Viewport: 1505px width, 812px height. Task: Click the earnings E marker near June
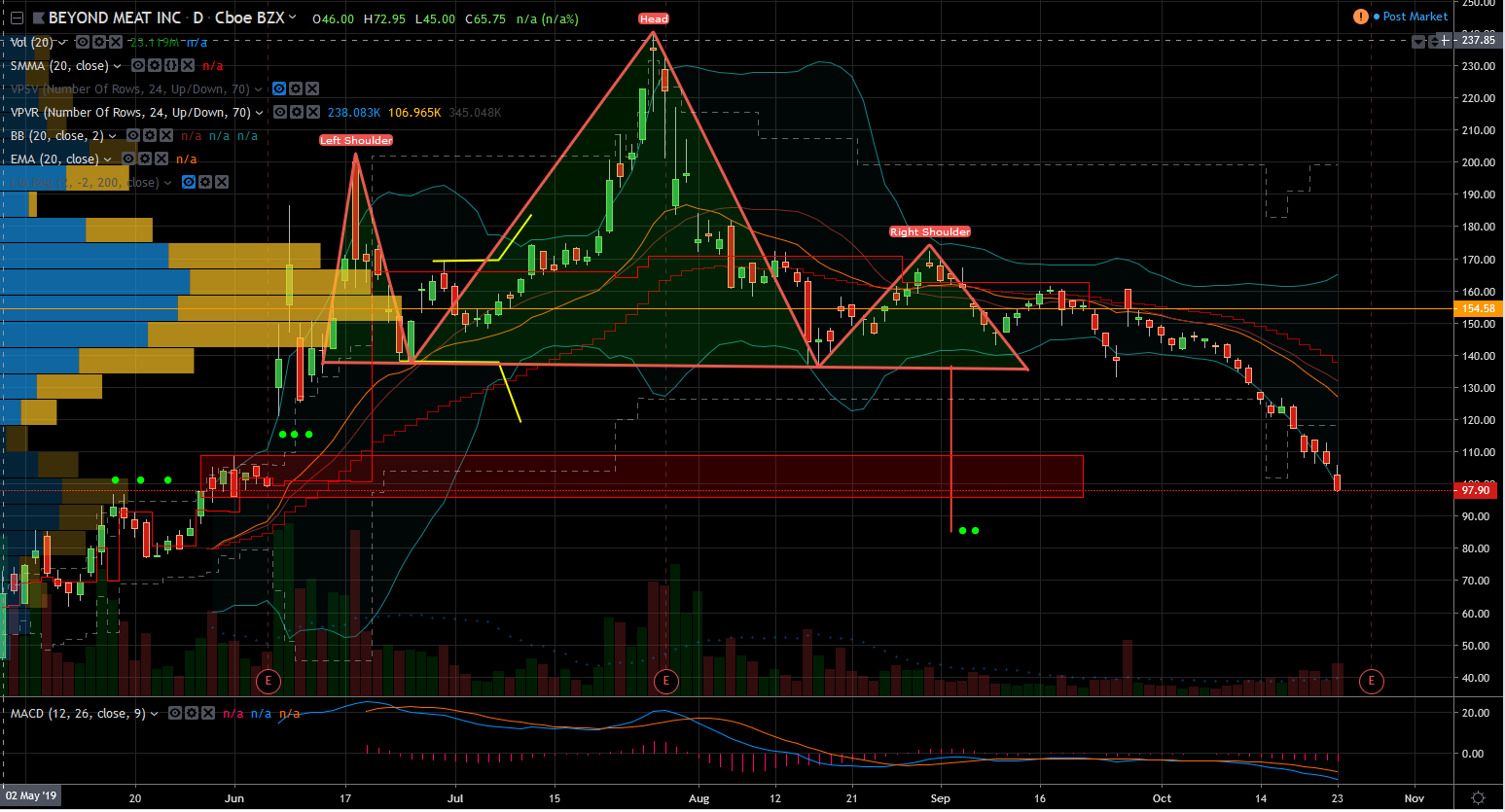coord(268,681)
